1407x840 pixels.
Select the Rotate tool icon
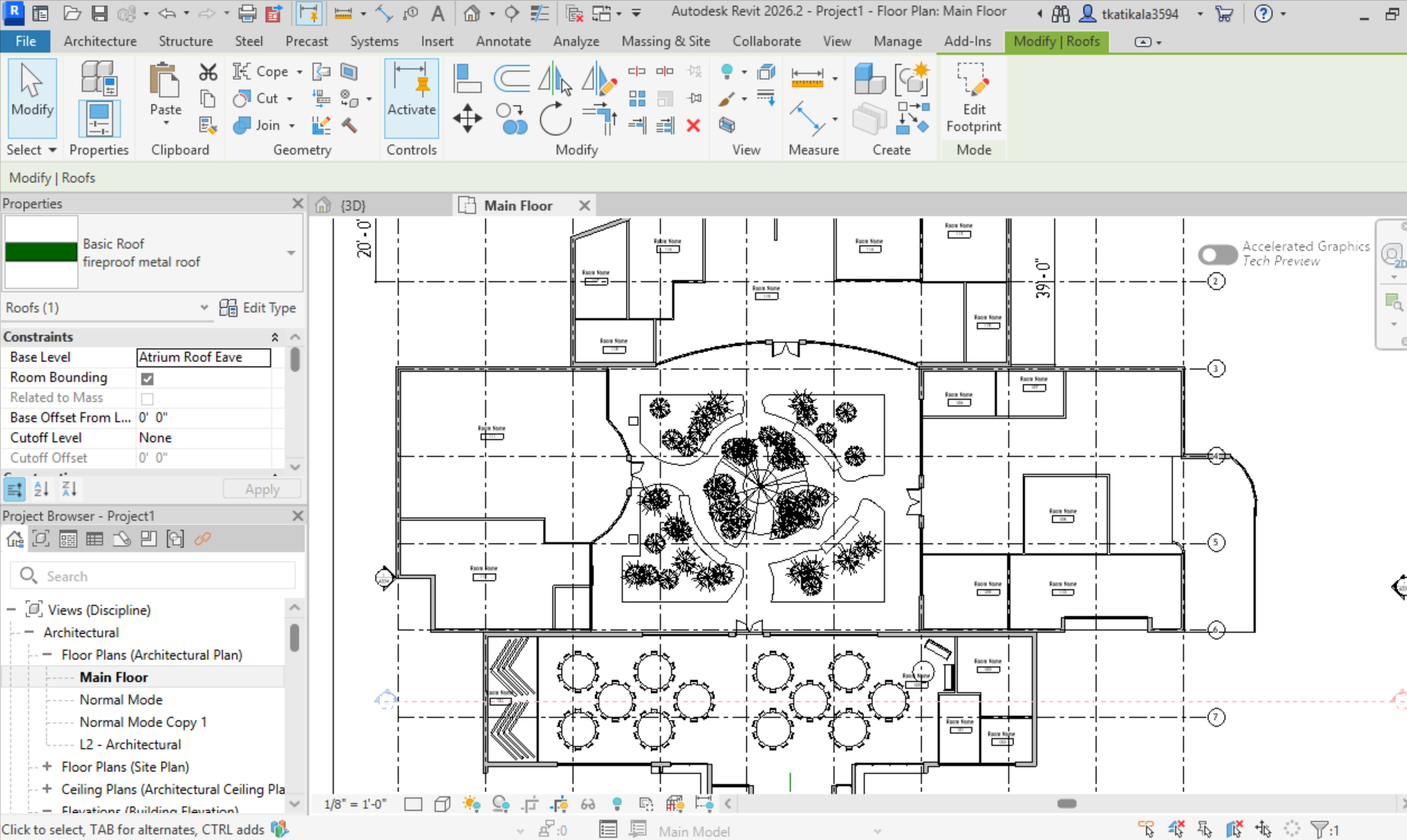555,119
